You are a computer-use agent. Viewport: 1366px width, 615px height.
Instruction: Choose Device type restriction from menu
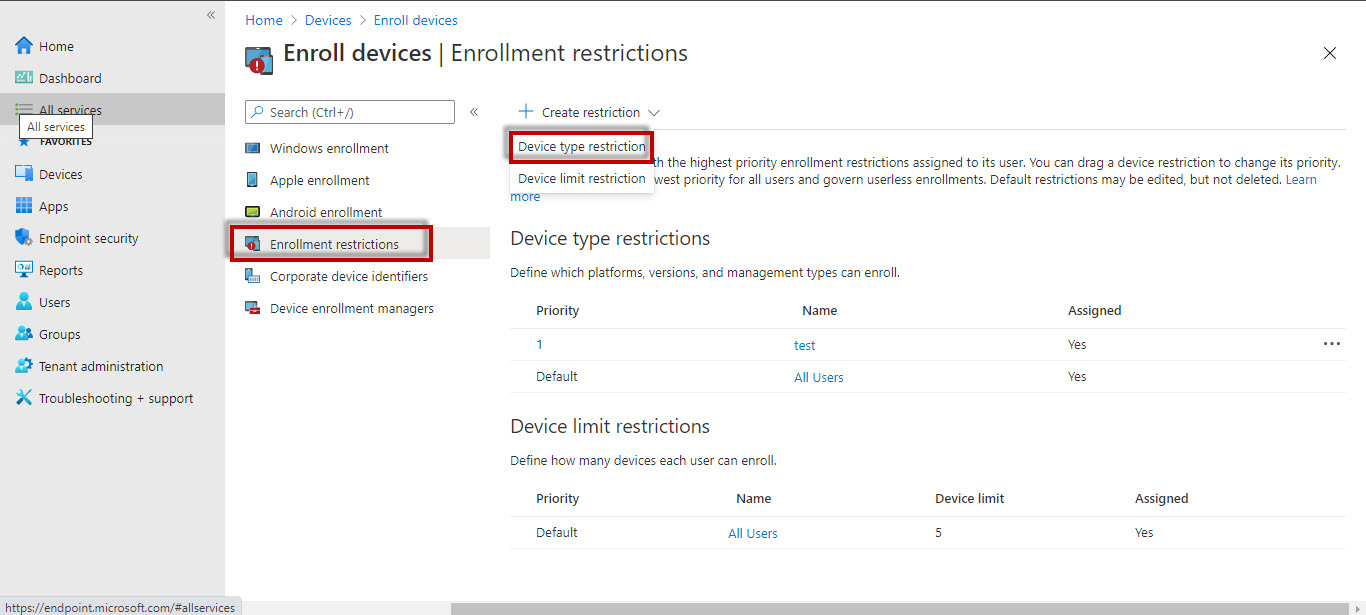click(x=580, y=146)
